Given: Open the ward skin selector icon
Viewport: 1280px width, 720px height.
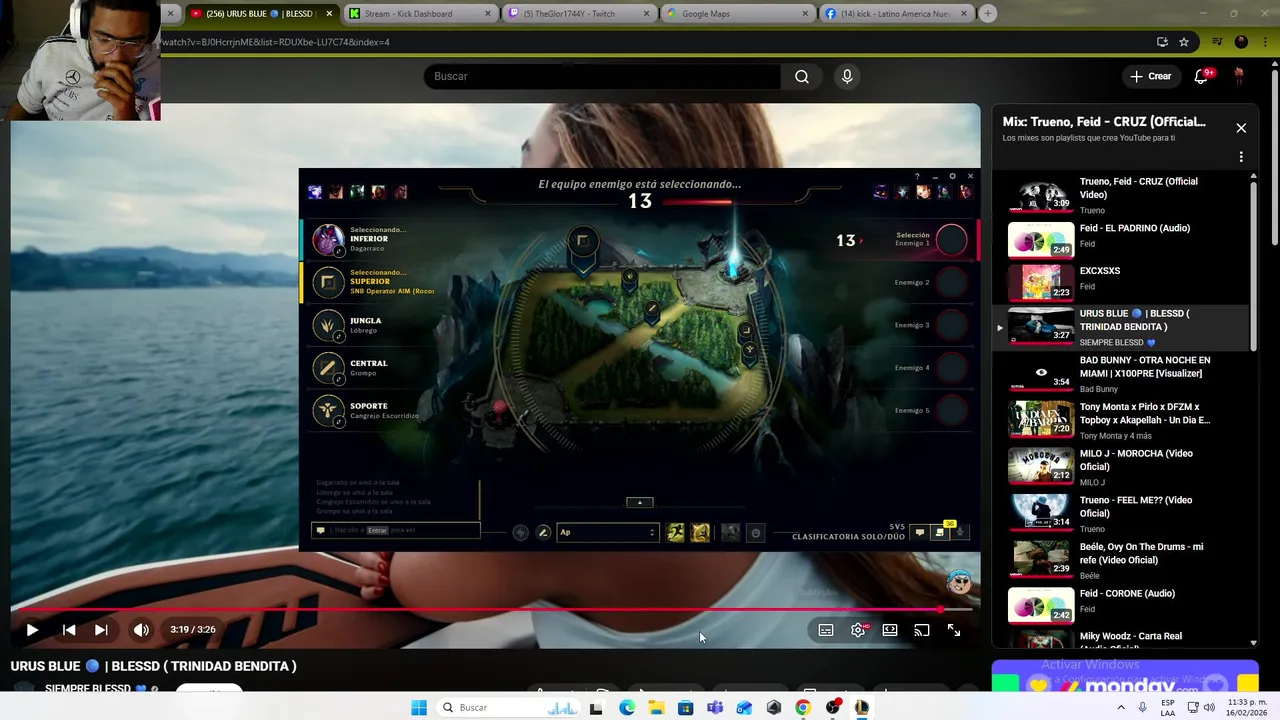Looking at the screenshot, I should click(730, 533).
